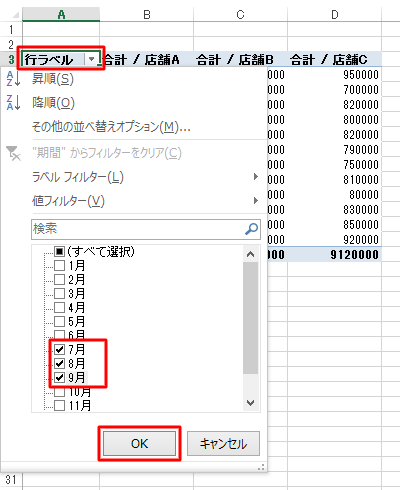The height and width of the screenshot is (490, 400).
Task: Uncheck the 7月 checkbox
Action: (59, 349)
